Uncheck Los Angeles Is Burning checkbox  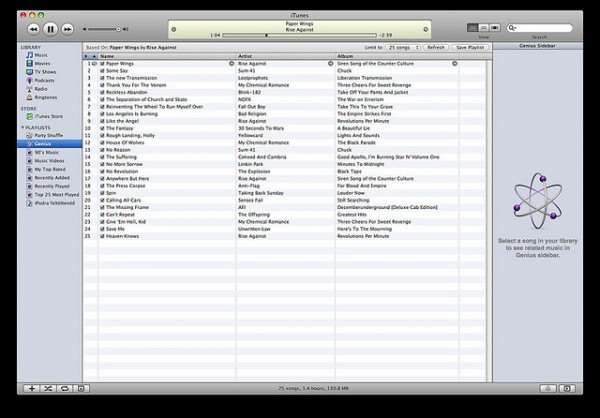point(102,114)
